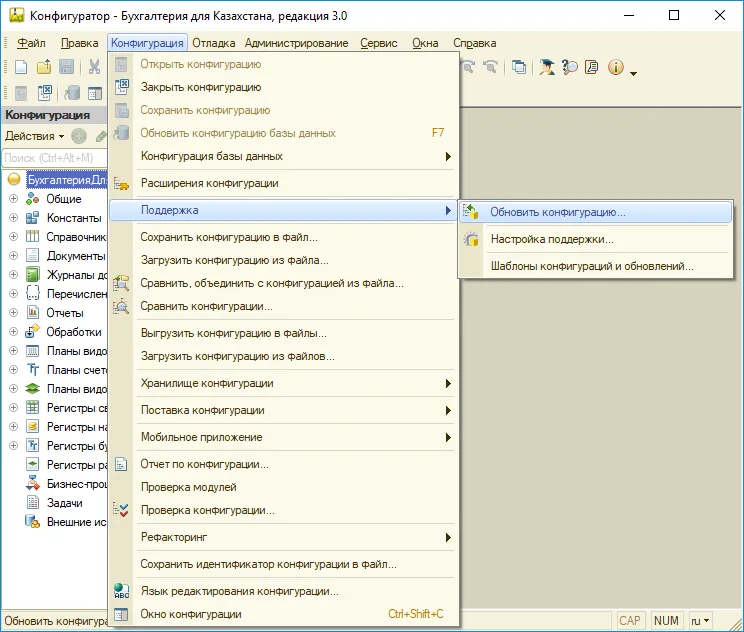The height and width of the screenshot is (632, 744).
Task: Choose Проверка модулей entry
Action: [x=284, y=487]
